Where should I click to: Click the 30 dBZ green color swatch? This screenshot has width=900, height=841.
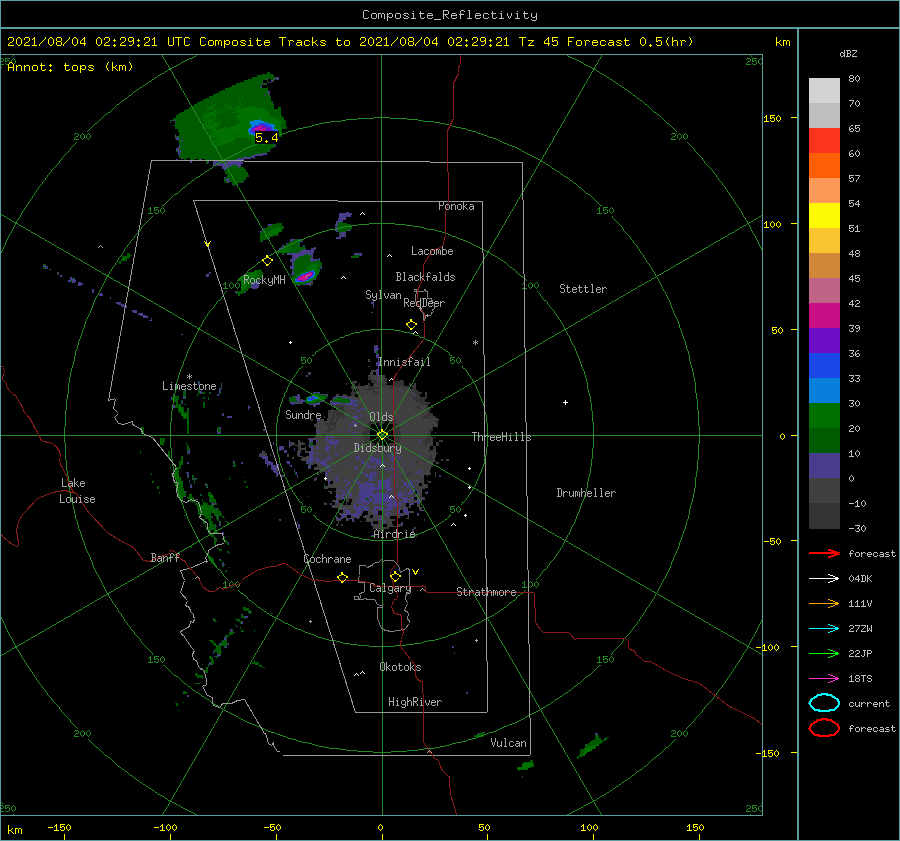(x=824, y=416)
